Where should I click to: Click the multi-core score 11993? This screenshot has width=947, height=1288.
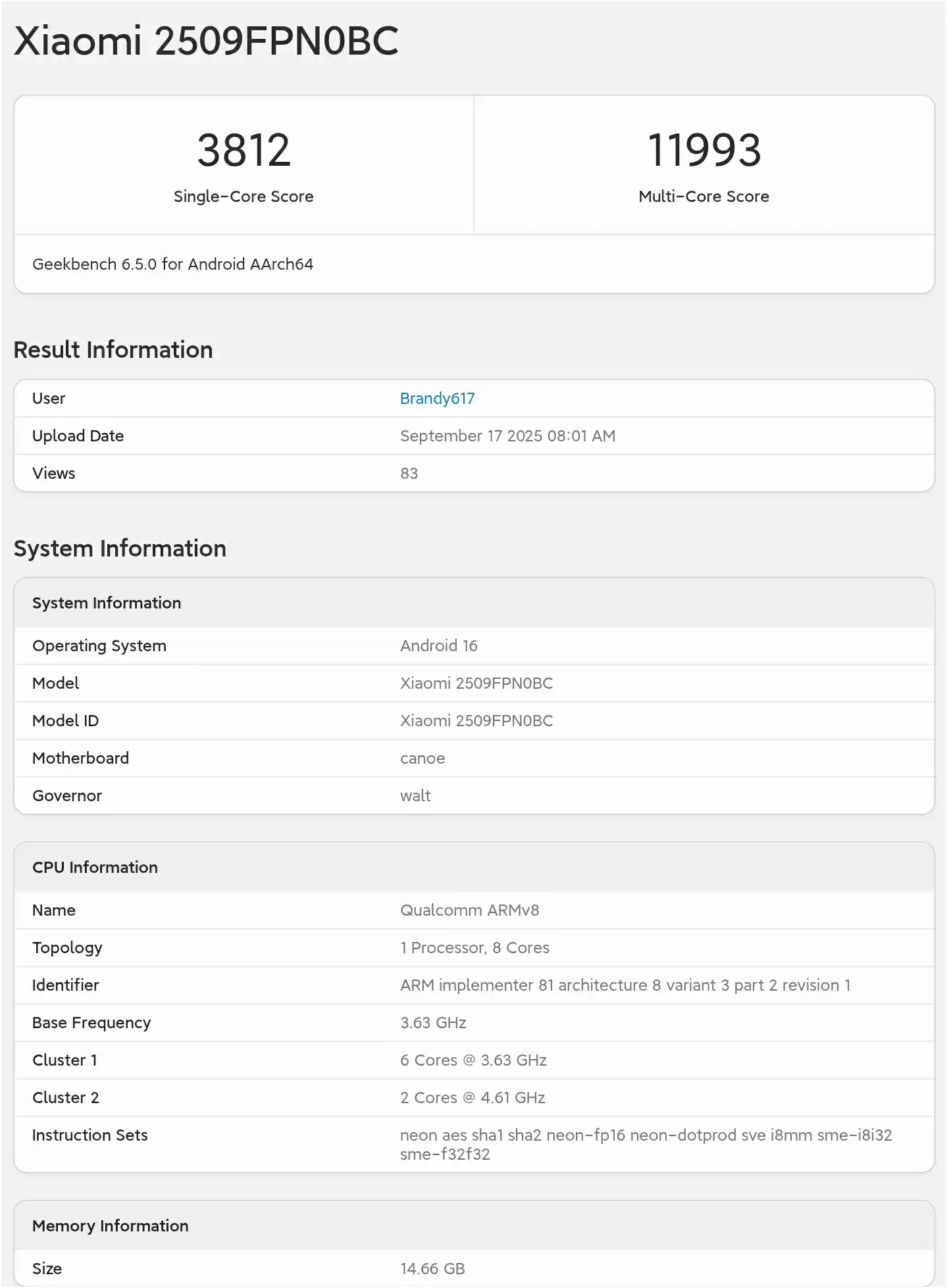tap(704, 150)
